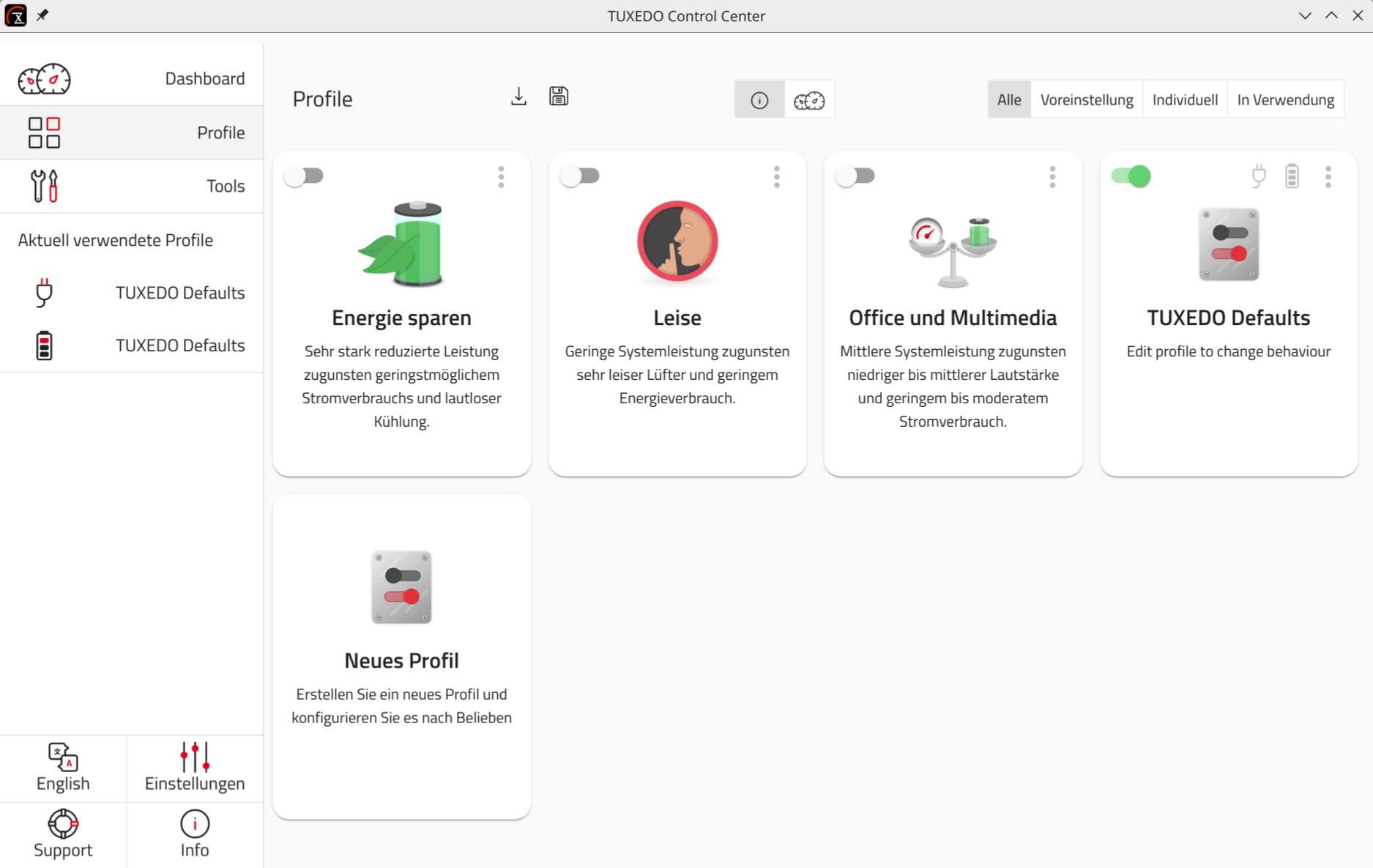1373x868 pixels.
Task: Click the Profile grid icon in sidebar
Action: 44,132
